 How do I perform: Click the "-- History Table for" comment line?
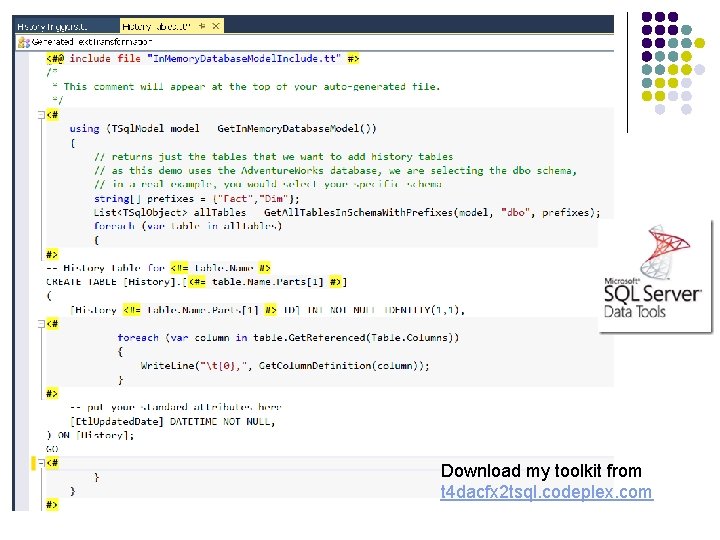point(158,268)
